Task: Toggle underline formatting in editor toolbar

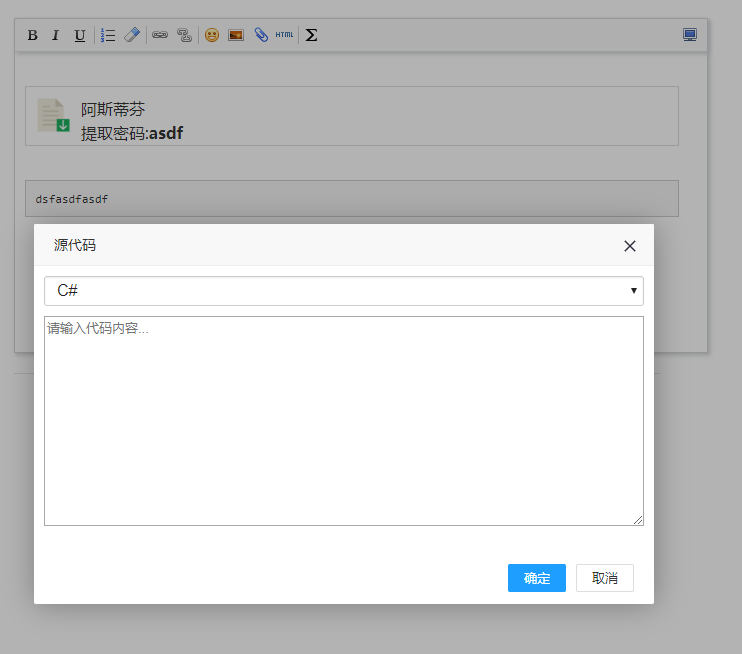Action: coord(79,35)
